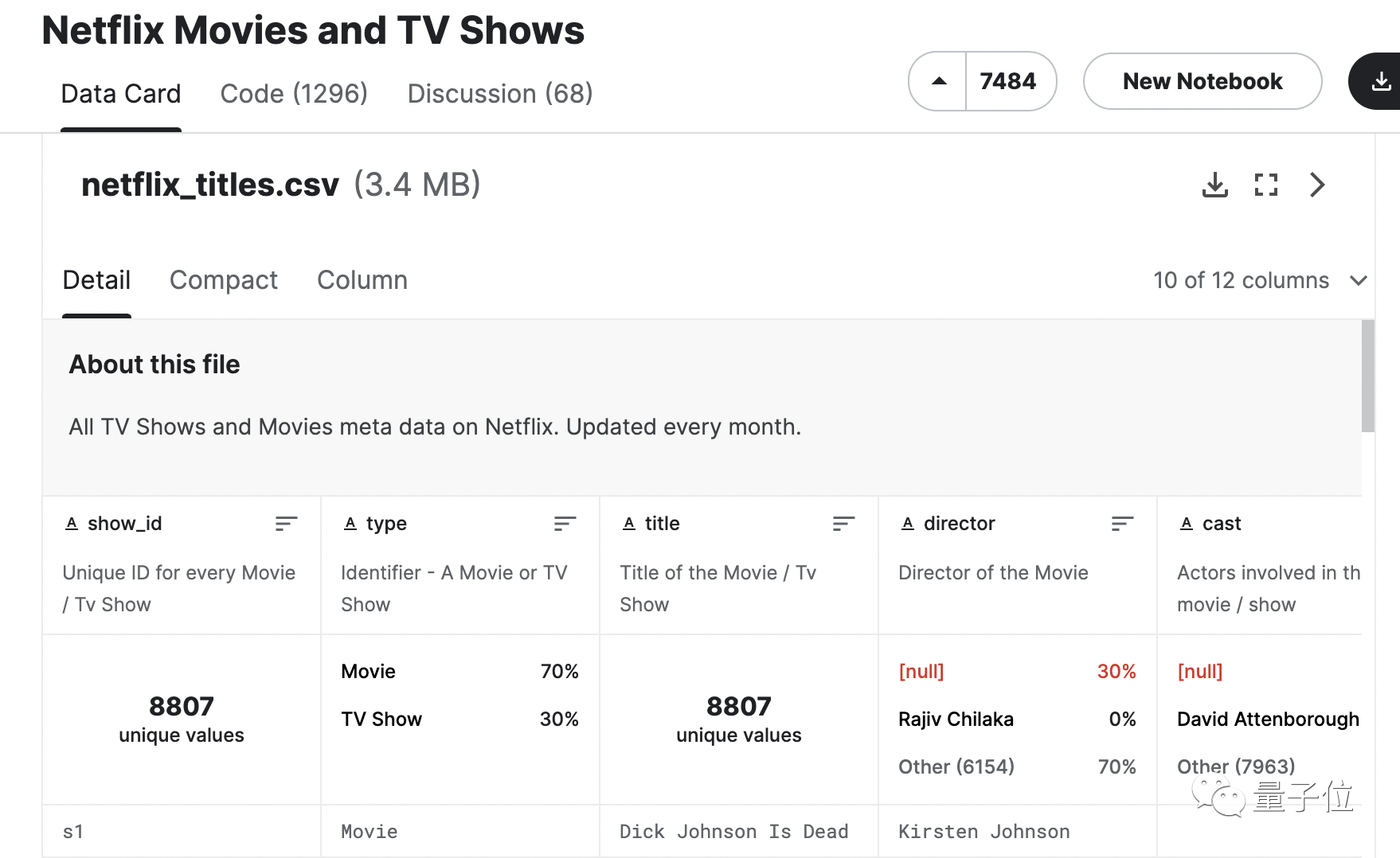Select the Column view tab

pos(362,280)
